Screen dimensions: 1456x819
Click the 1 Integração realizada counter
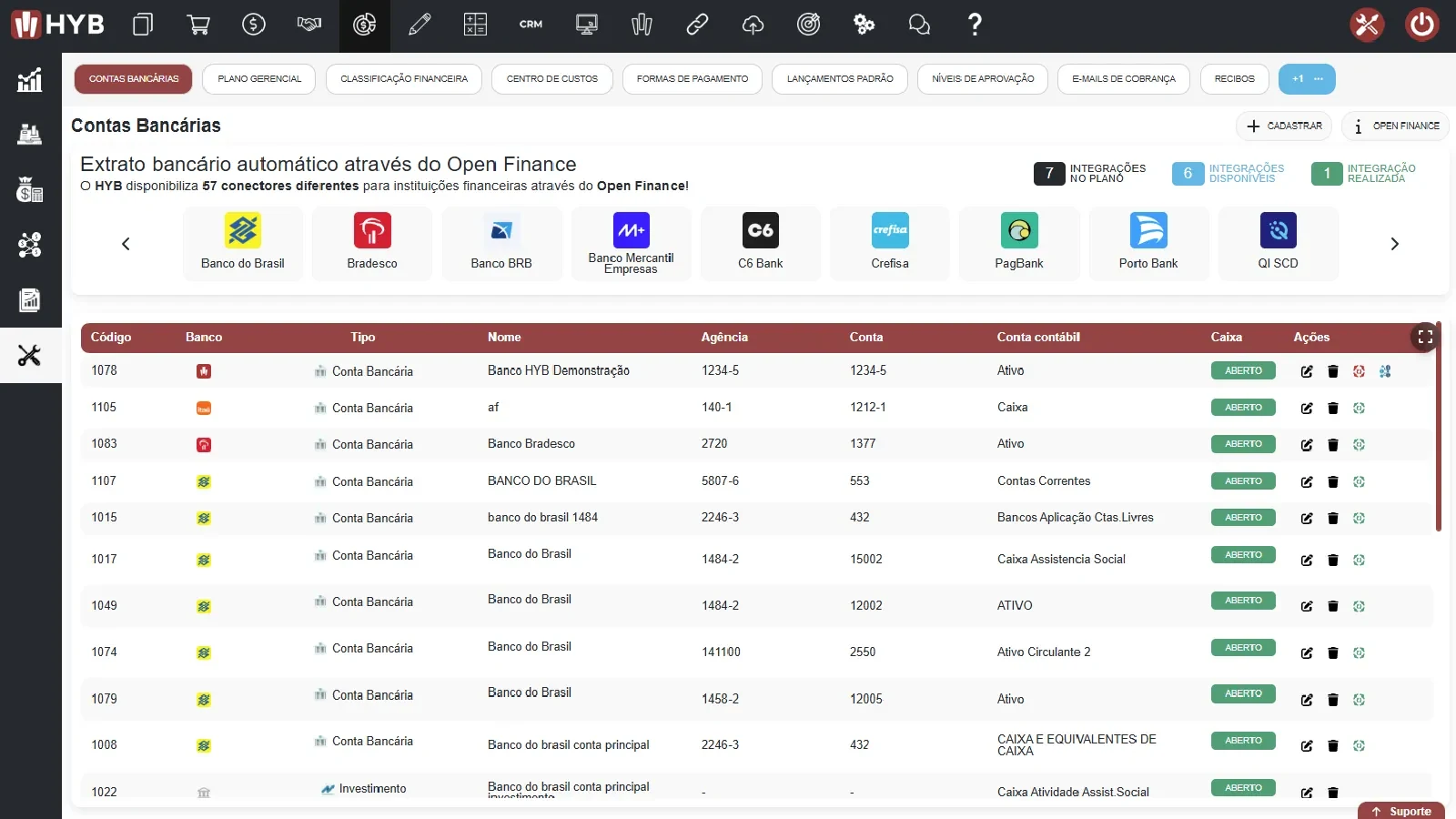(x=1363, y=173)
